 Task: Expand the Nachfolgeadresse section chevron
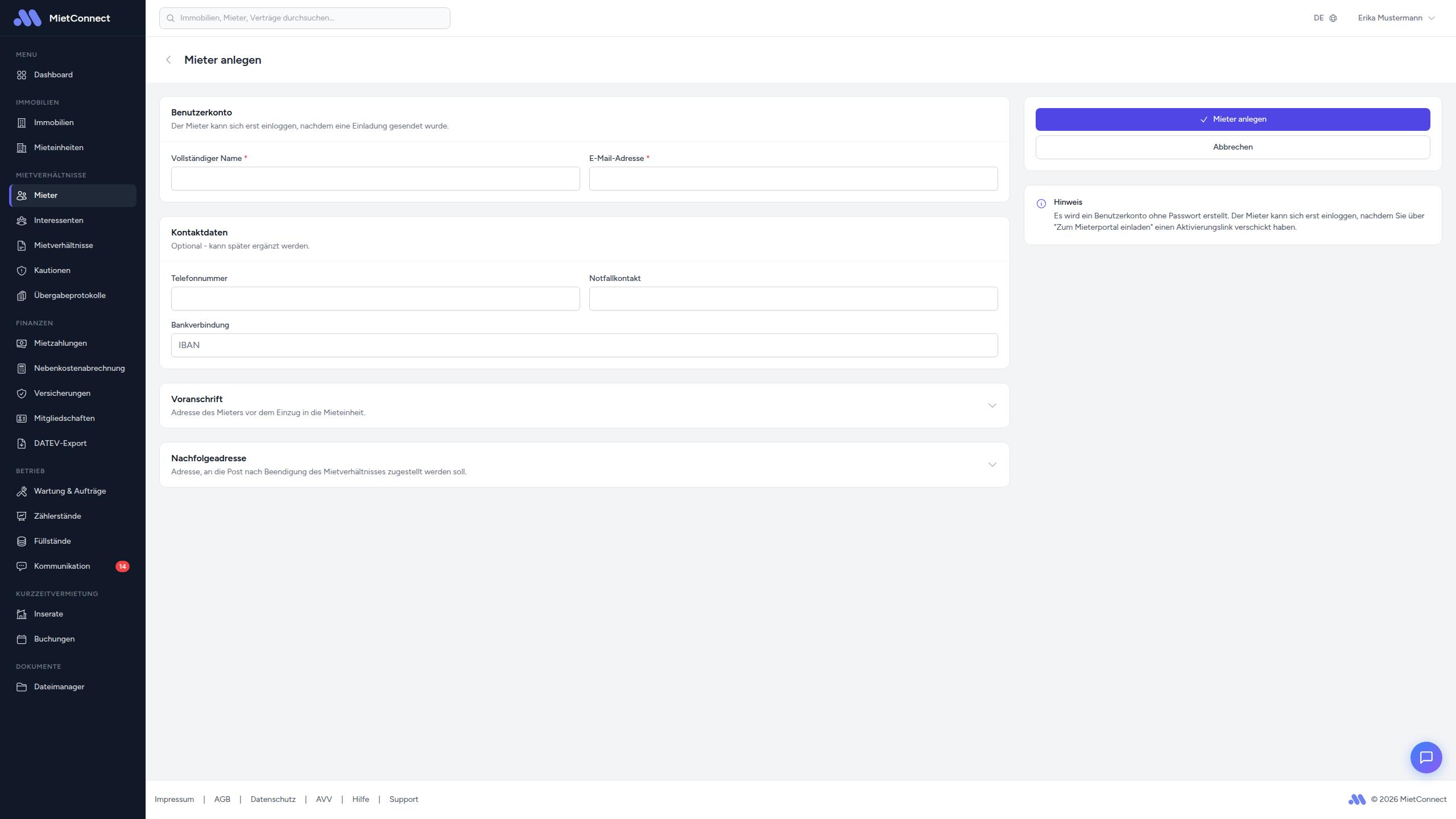pyautogui.click(x=992, y=465)
